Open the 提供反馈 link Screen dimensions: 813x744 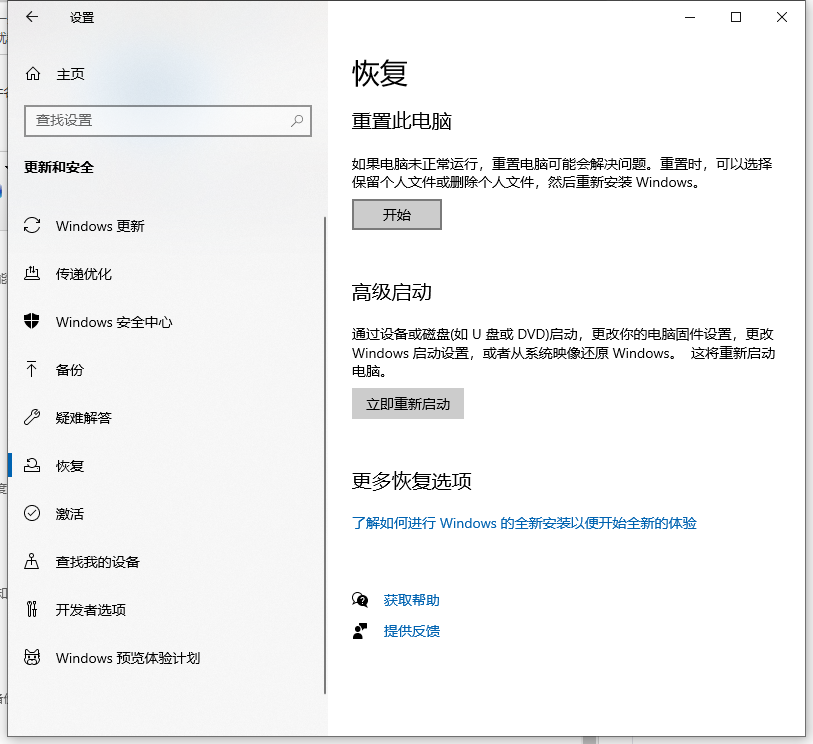pyautogui.click(x=411, y=631)
